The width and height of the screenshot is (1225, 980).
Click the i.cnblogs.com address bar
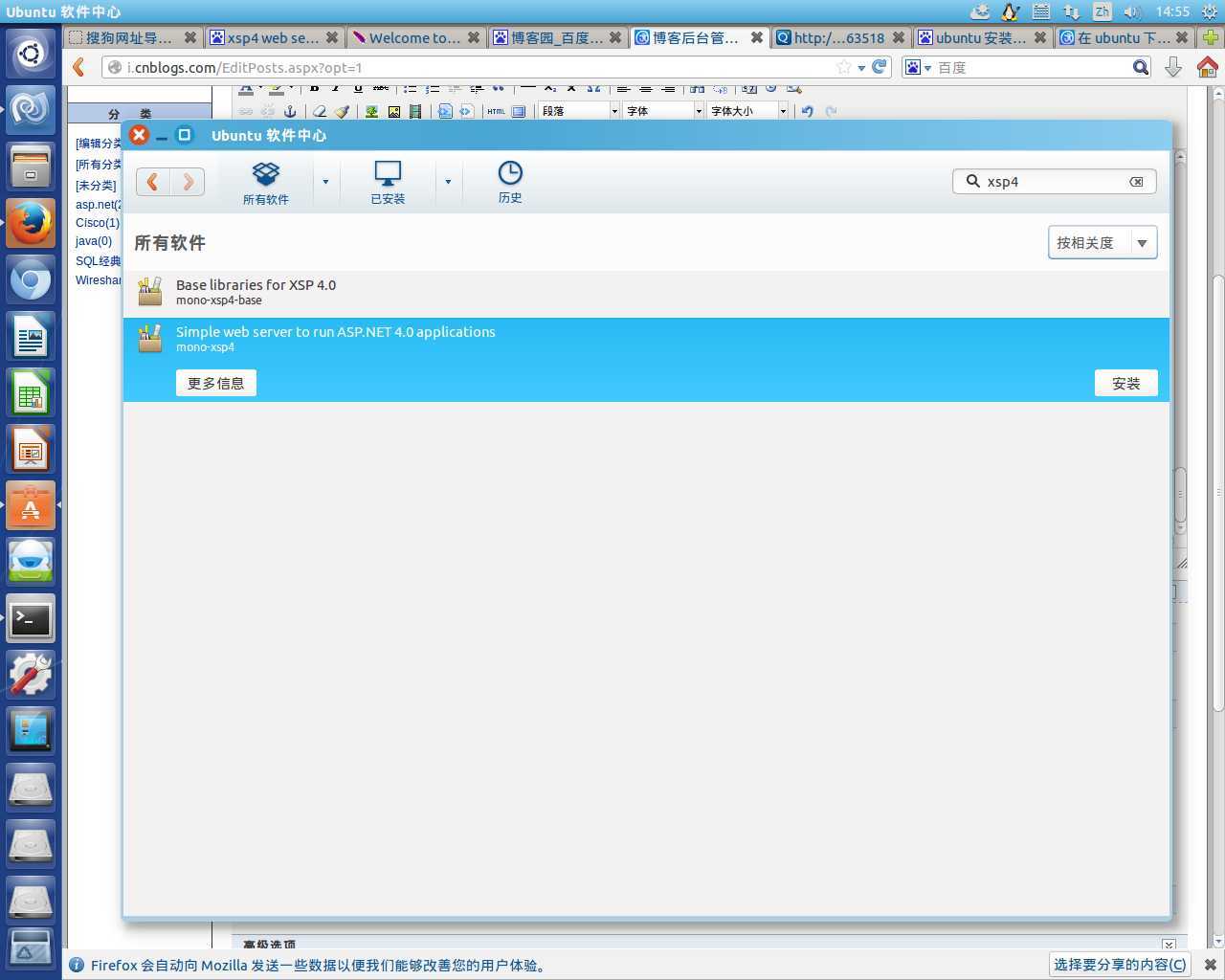(469, 67)
